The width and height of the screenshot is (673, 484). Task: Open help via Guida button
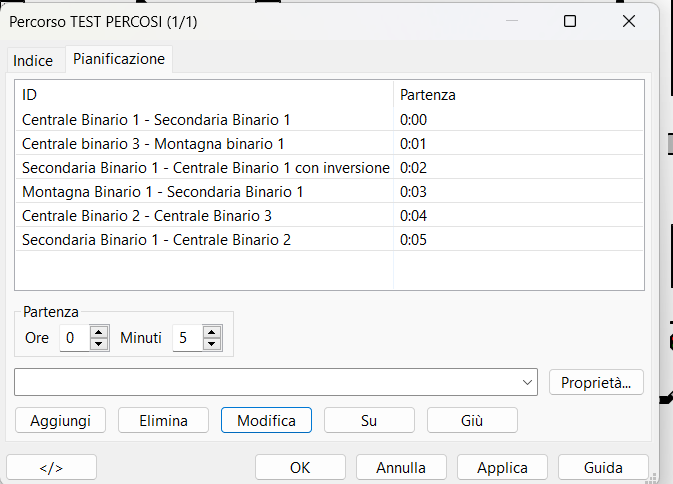pyautogui.click(x=603, y=467)
